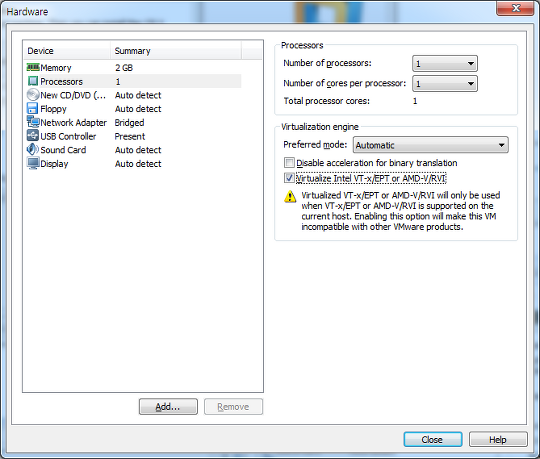Click Auto detect summary for Floppy
This screenshot has height=459, width=540.
coord(138,109)
